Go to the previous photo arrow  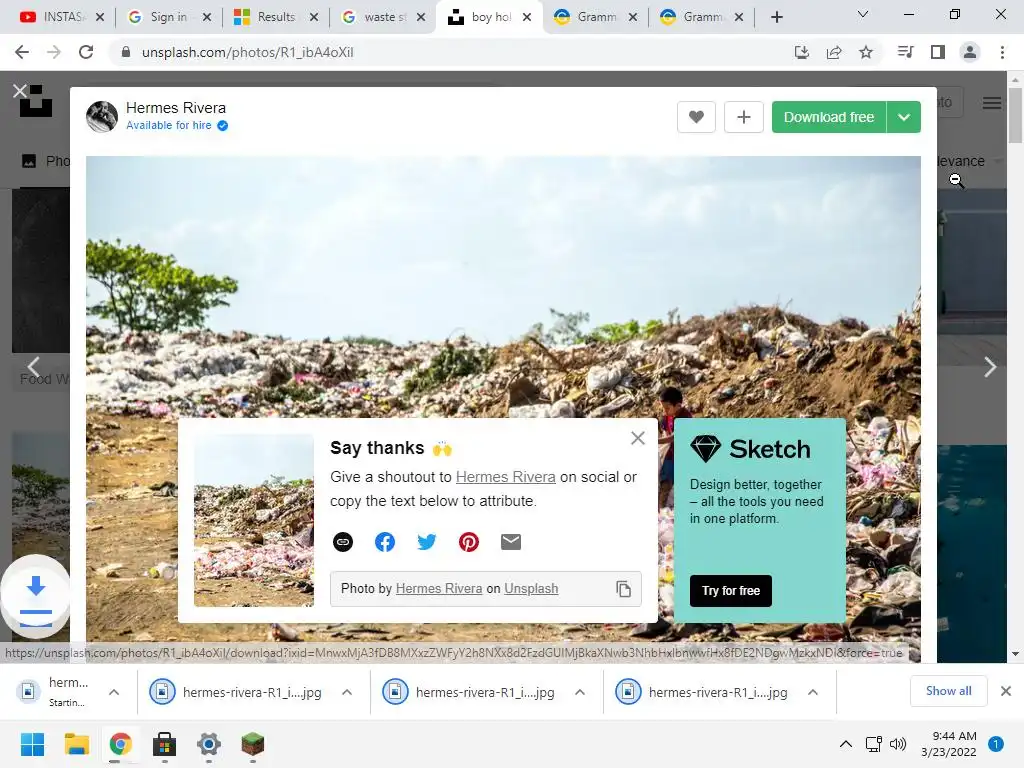point(34,367)
